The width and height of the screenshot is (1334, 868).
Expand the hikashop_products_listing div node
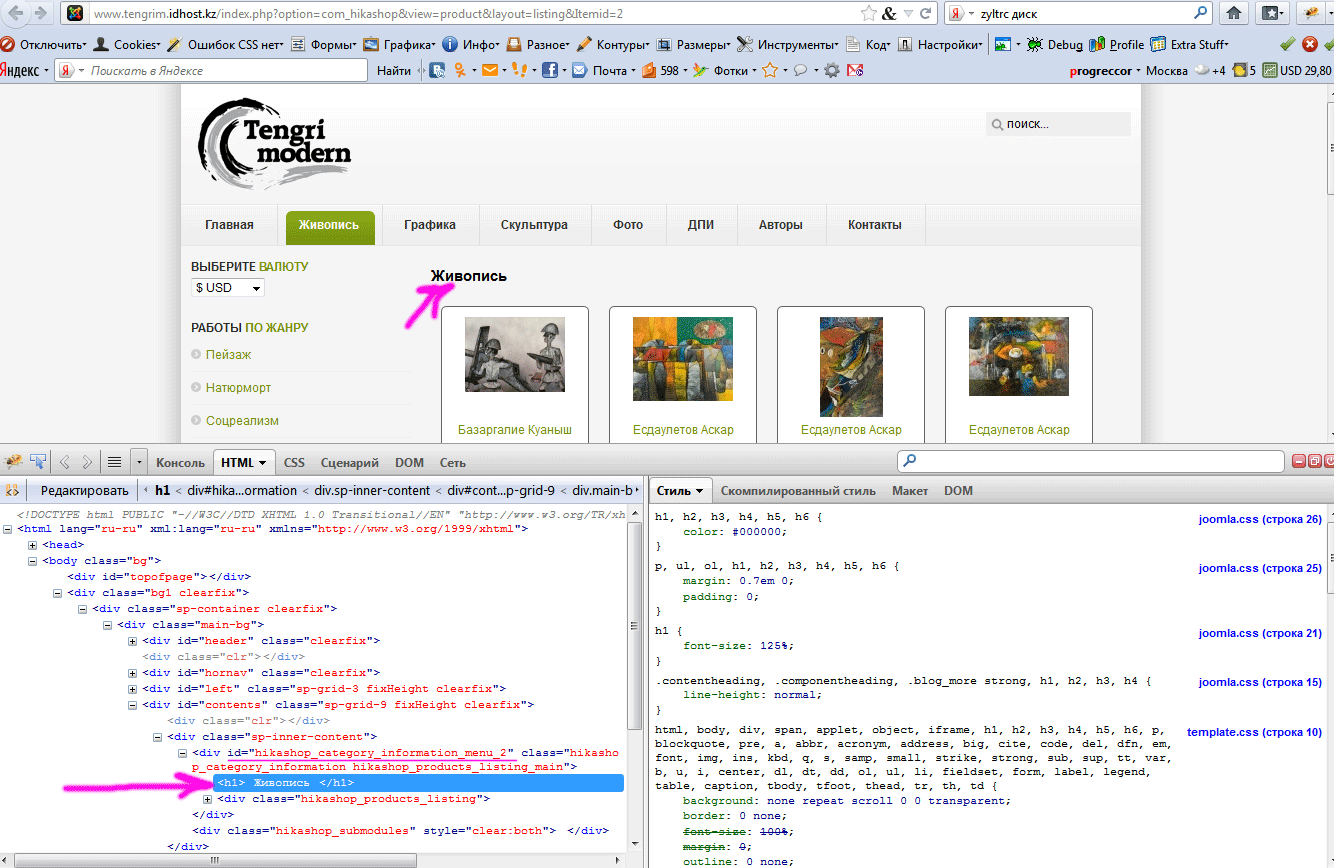click(x=208, y=799)
